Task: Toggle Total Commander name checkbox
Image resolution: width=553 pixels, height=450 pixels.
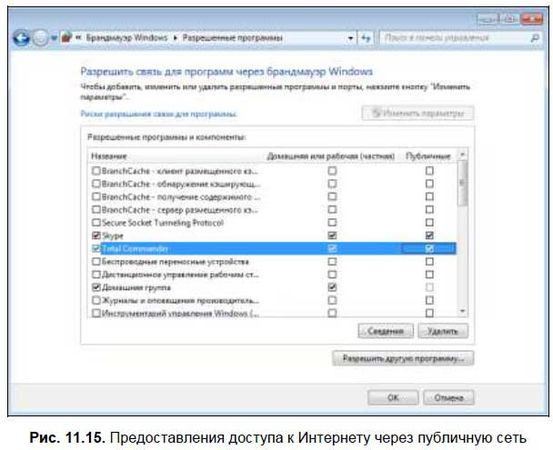Action: [x=96, y=248]
